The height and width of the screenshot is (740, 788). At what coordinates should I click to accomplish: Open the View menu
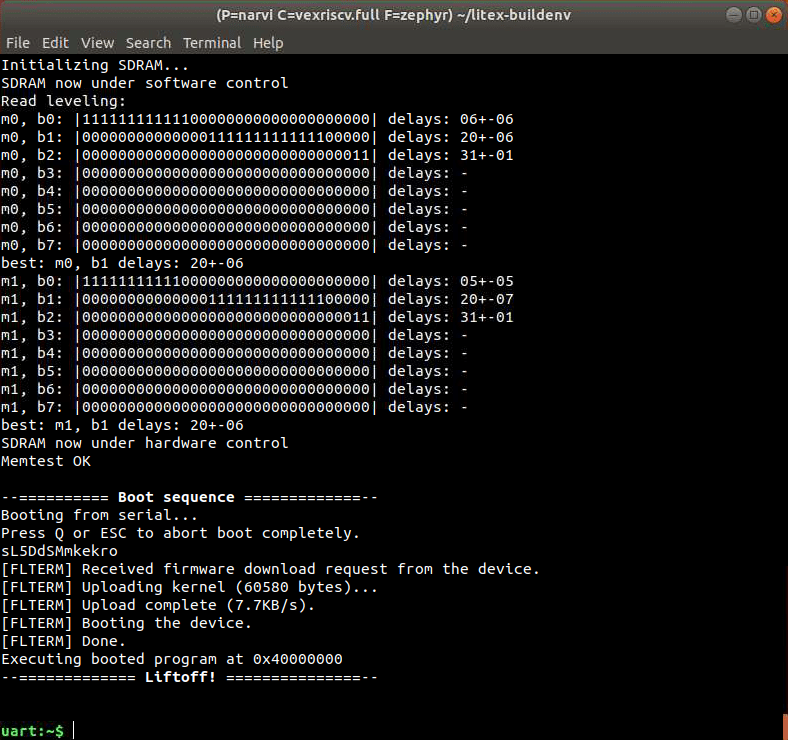(x=97, y=43)
